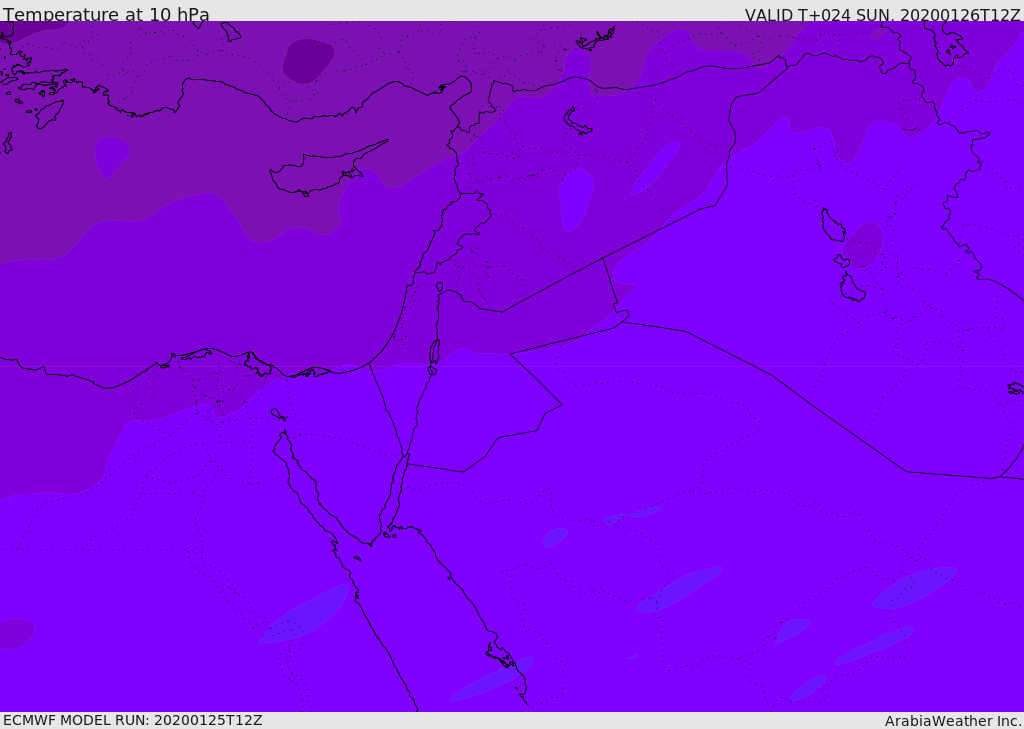The height and width of the screenshot is (729, 1024).
Task: Click the 'Temperature at 10 hPa' title
Action: (106, 14)
